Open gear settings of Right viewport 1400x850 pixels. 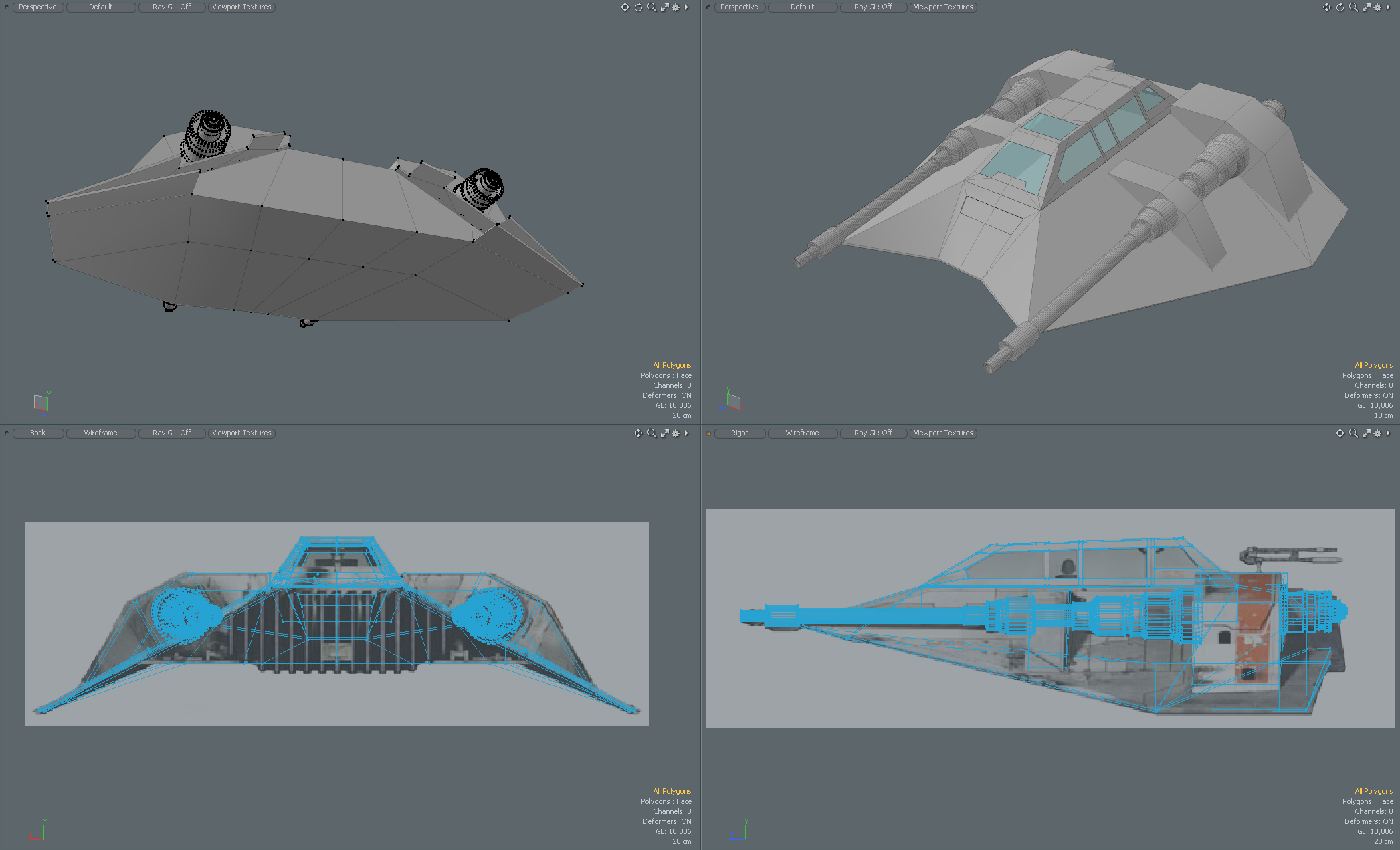coord(1377,433)
